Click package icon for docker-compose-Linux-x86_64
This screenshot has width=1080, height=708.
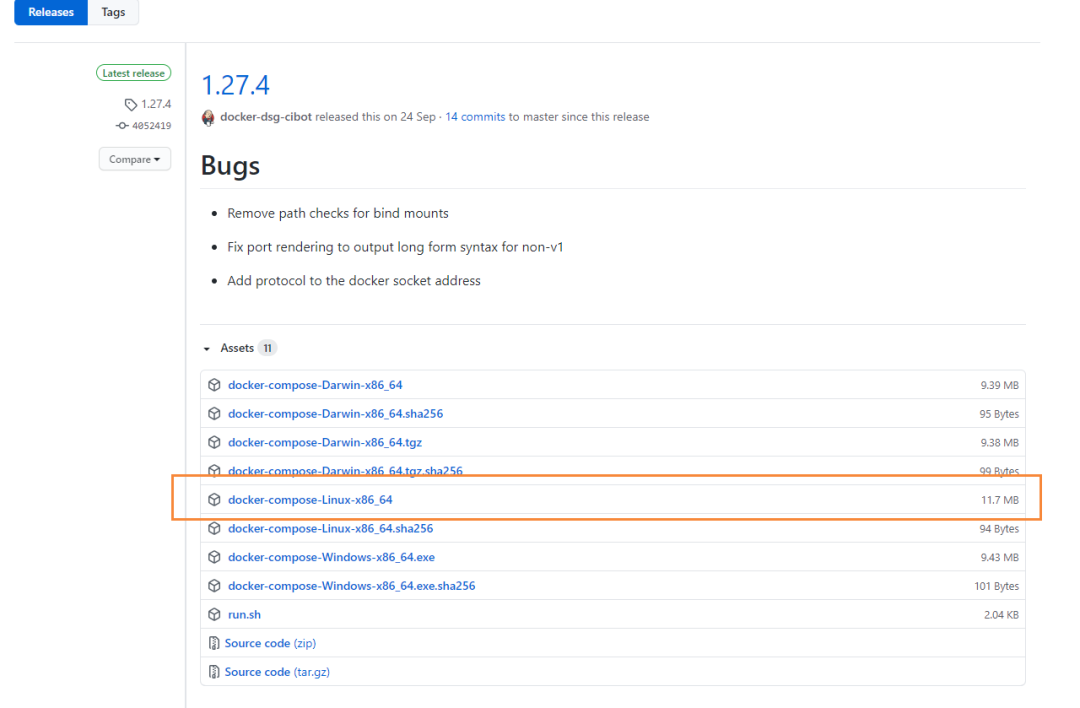click(214, 500)
